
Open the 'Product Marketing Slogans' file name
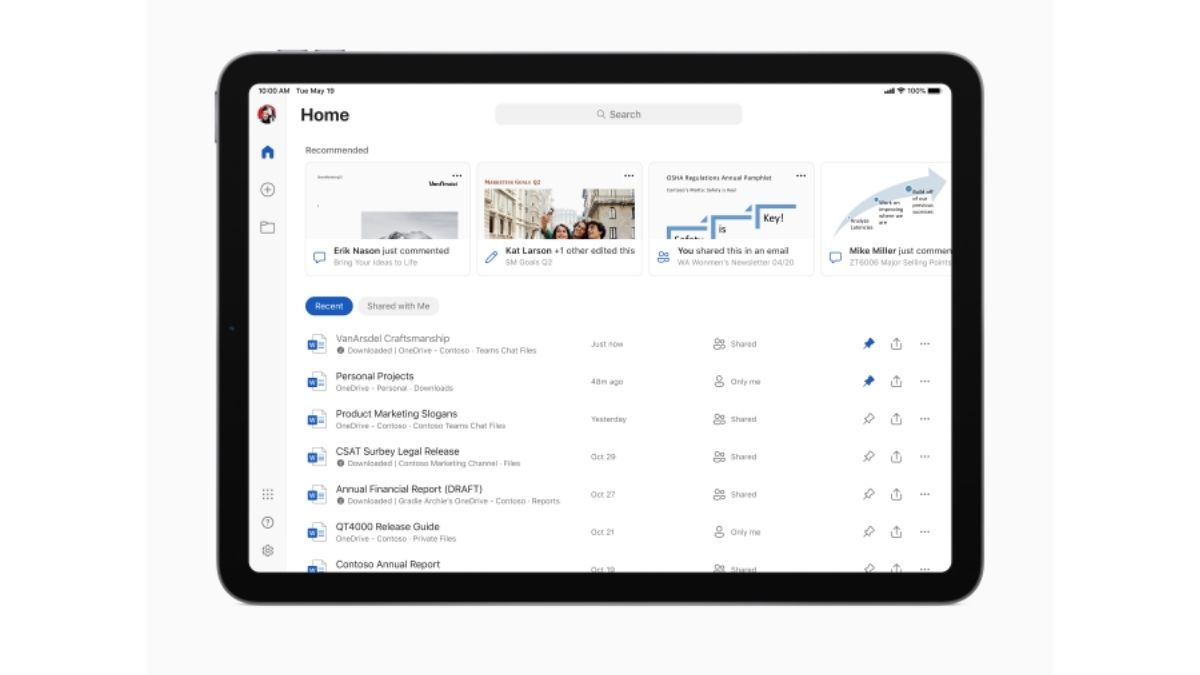pyautogui.click(x=397, y=414)
